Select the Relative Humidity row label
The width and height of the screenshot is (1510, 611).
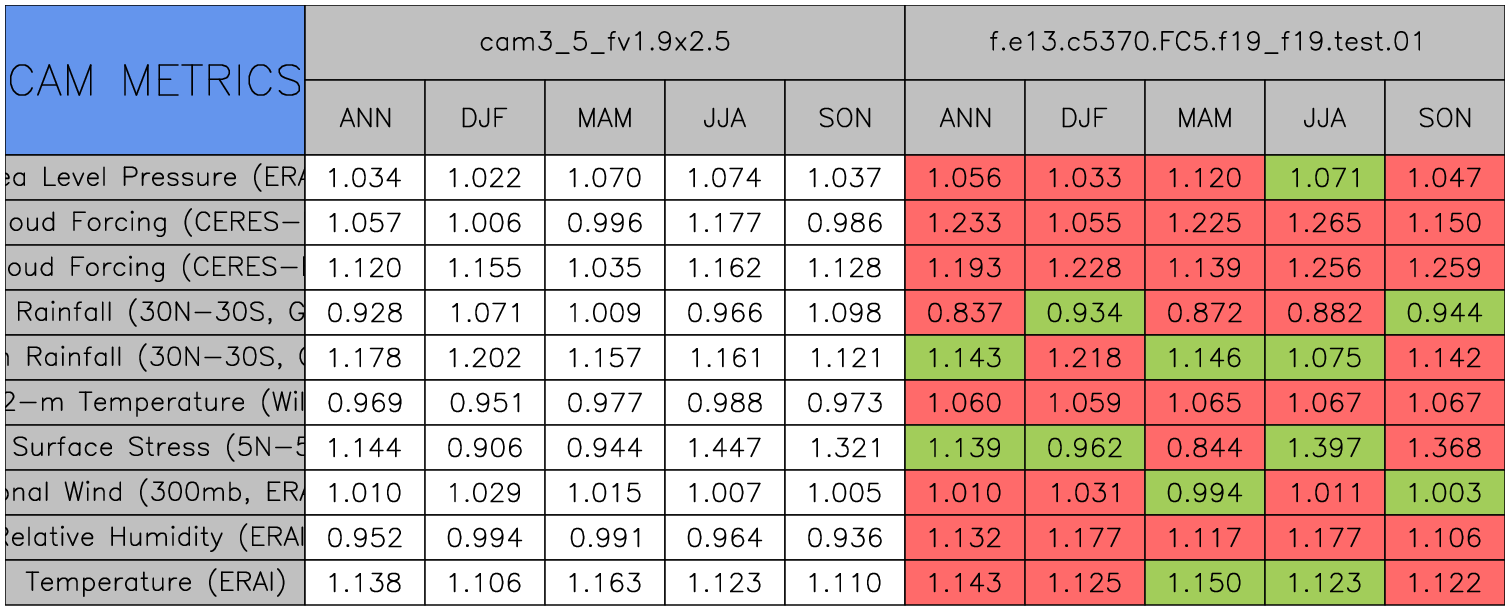pos(154,538)
